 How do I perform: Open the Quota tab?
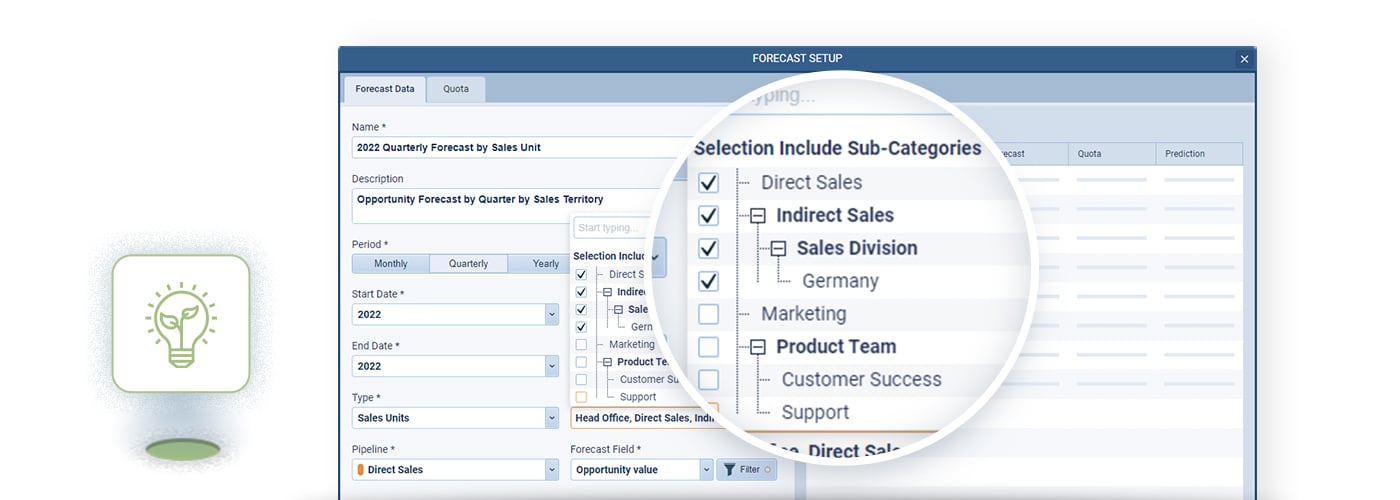[456, 89]
